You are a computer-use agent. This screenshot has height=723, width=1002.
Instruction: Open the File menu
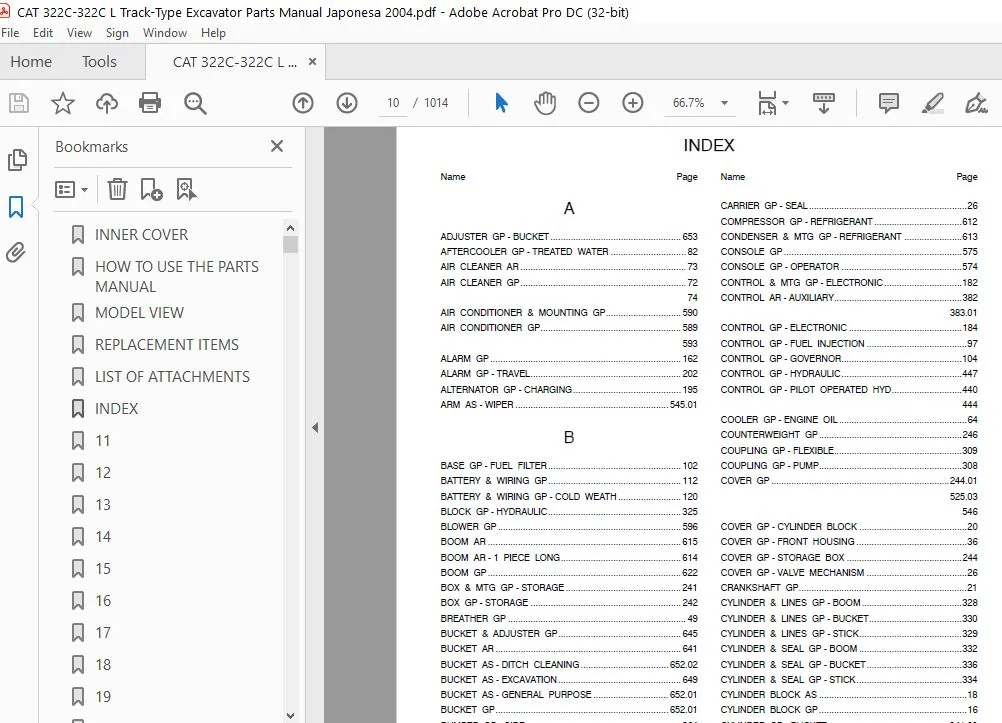10,33
